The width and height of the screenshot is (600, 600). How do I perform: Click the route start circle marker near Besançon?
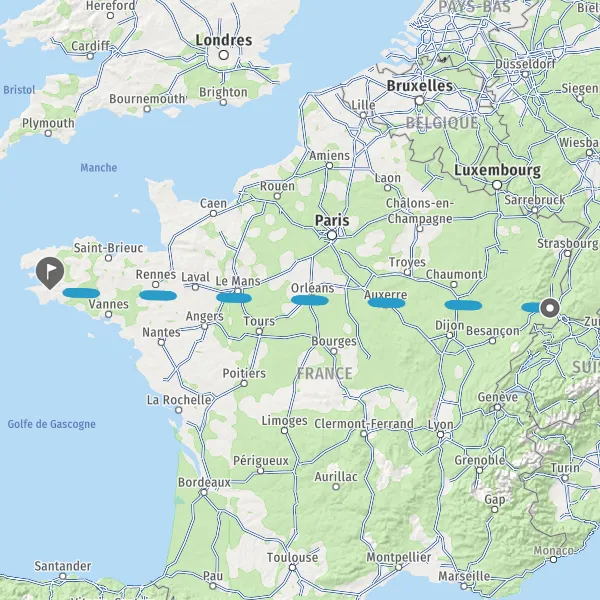550,308
